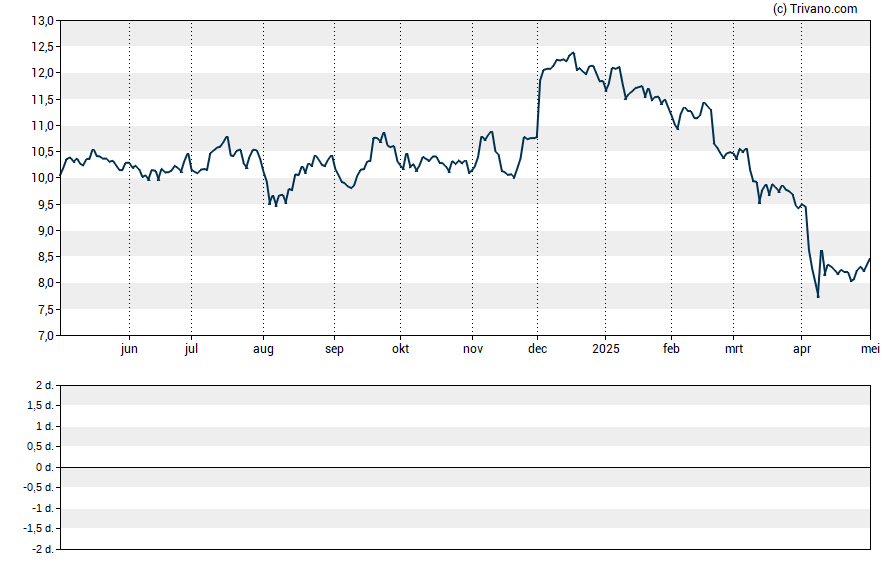The height and width of the screenshot is (565, 888).
Task: Click the -1,5 d. volume axis label
Action: (x=39, y=529)
